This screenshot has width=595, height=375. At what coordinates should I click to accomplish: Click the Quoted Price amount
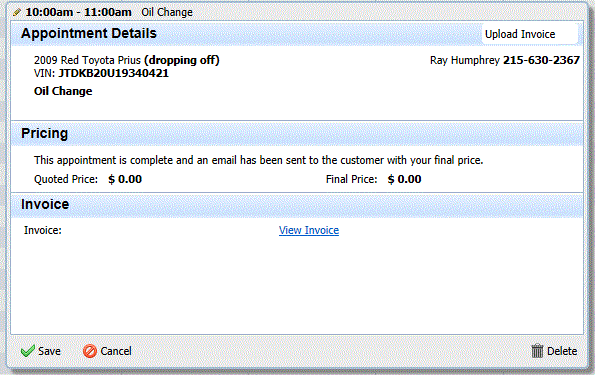pyautogui.click(x=125, y=179)
